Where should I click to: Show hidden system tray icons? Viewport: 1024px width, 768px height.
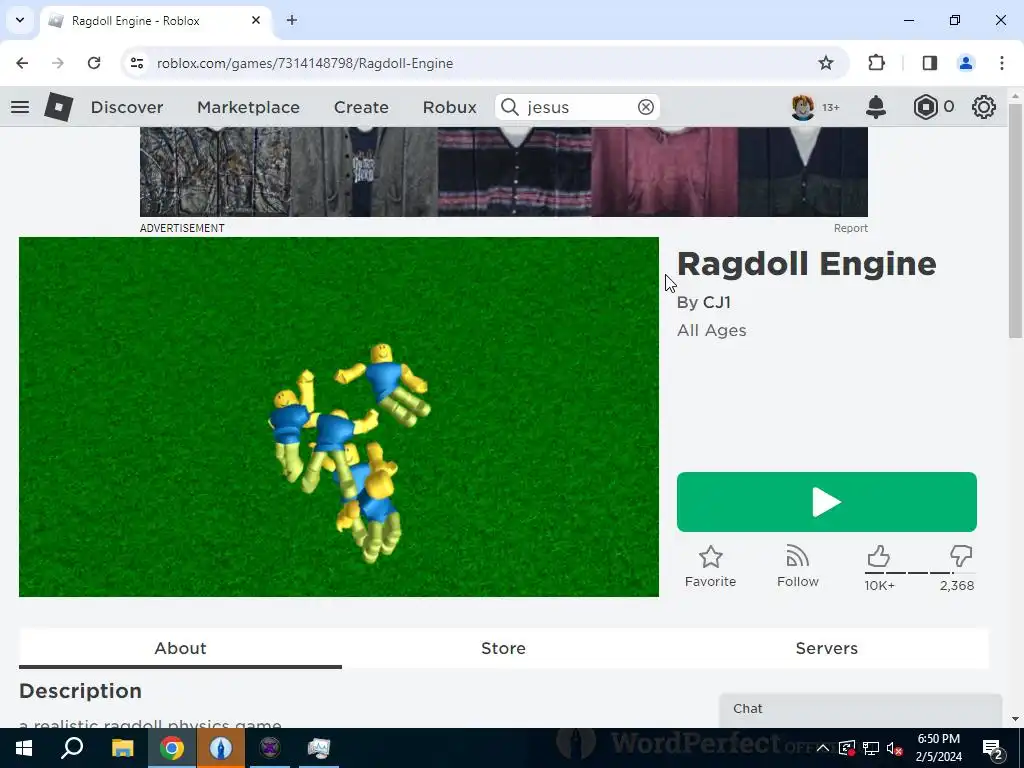pos(823,748)
